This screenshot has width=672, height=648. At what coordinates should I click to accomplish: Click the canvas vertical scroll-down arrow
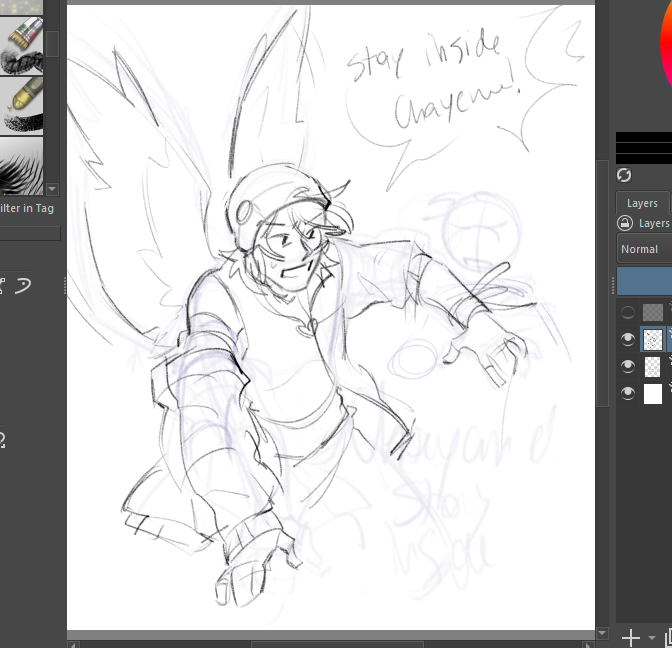(x=602, y=633)
